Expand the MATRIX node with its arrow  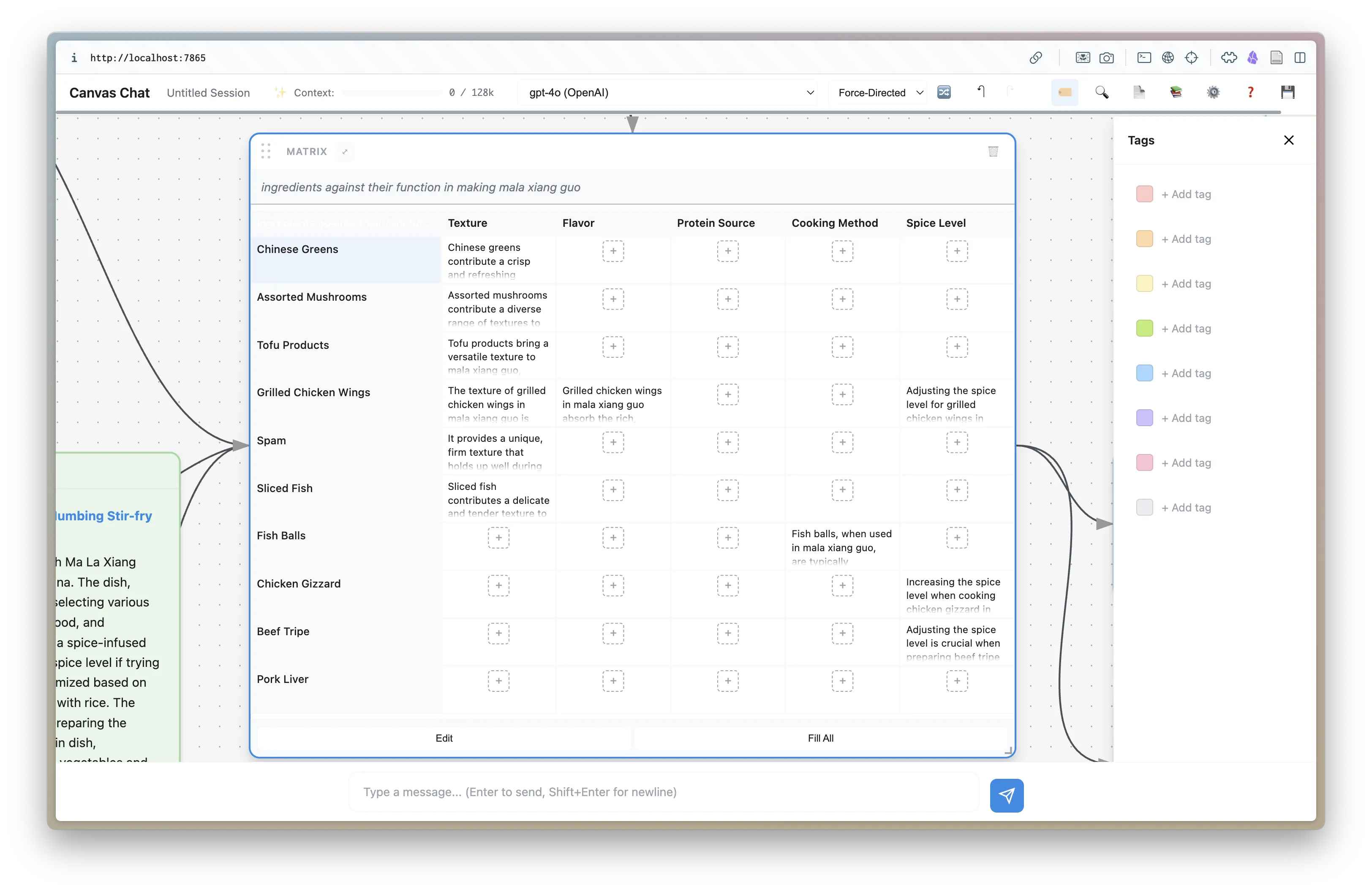(345, 152)
